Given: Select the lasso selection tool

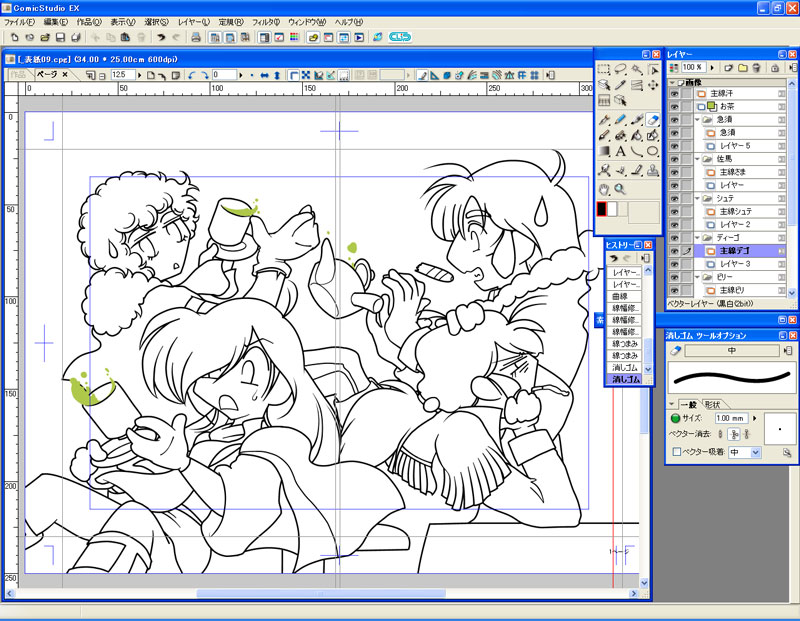Looking at the screenshot, I should (x=620, y=69).
